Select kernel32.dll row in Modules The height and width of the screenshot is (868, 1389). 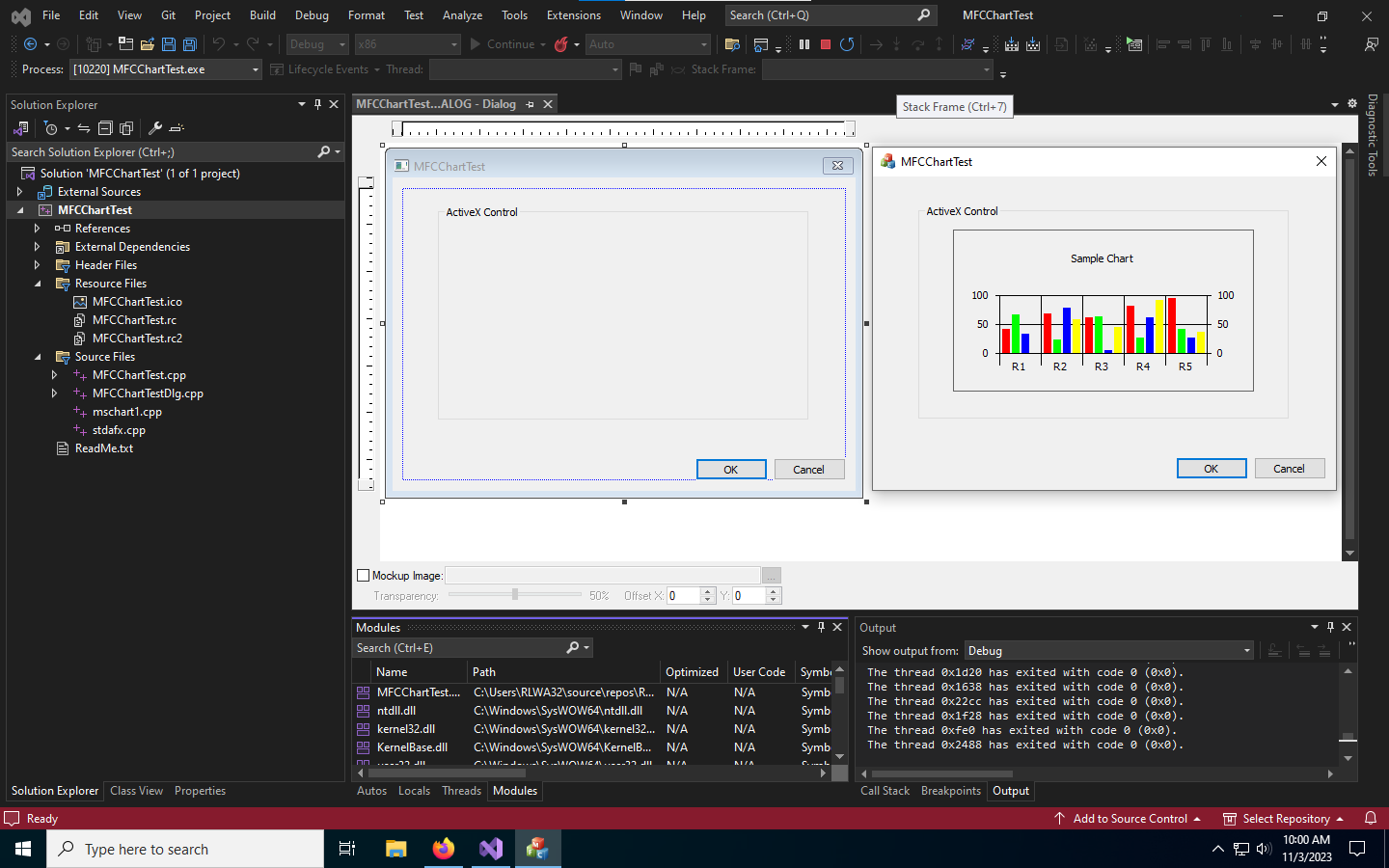[593, 729]
